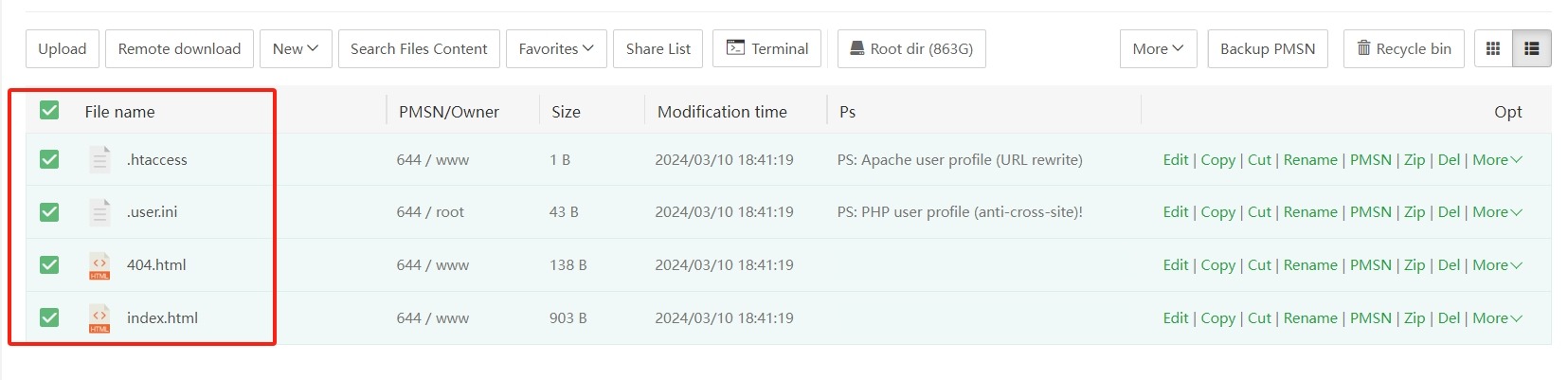Switch to list view icon

coord(1532,48)
